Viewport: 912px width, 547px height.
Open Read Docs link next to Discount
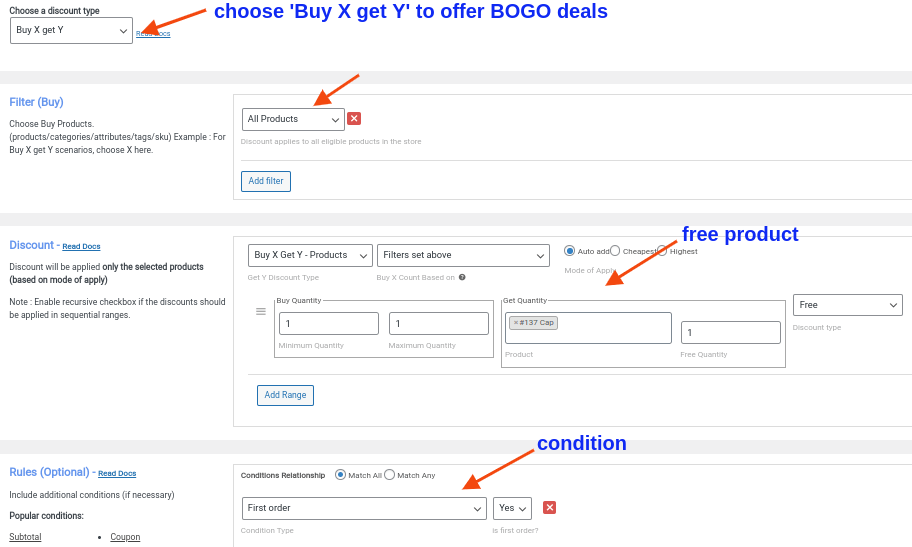[81, 246]
